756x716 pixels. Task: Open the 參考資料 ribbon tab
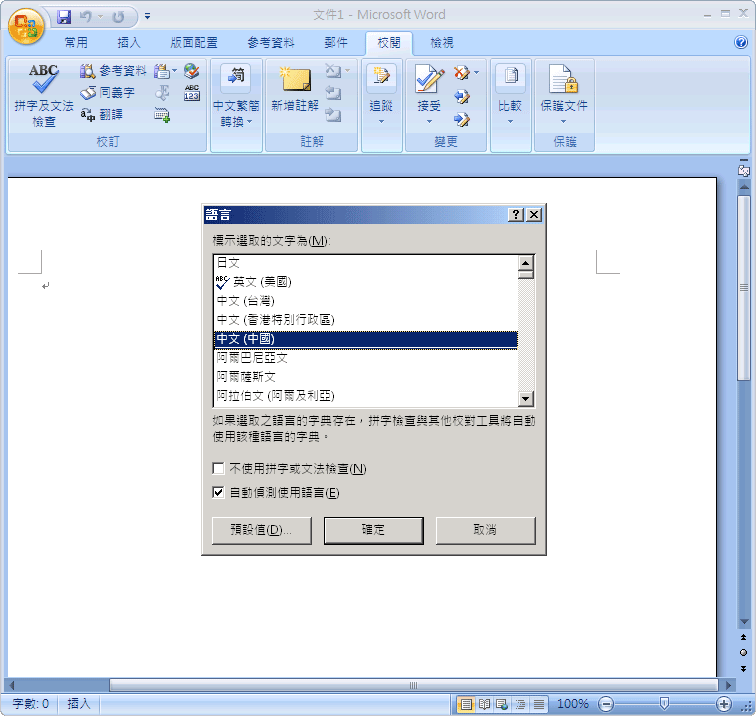270,43
